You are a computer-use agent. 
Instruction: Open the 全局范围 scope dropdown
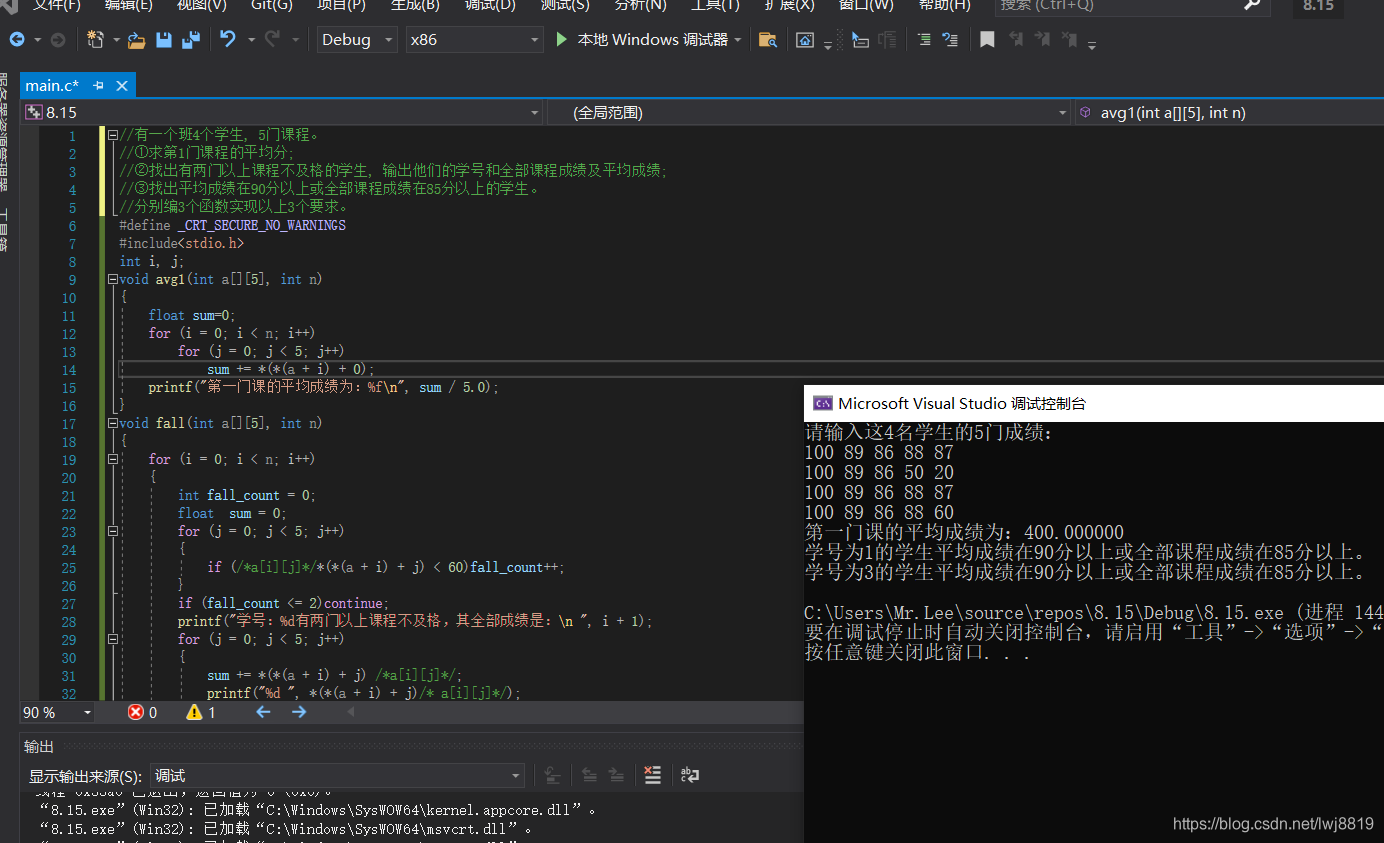809,113
